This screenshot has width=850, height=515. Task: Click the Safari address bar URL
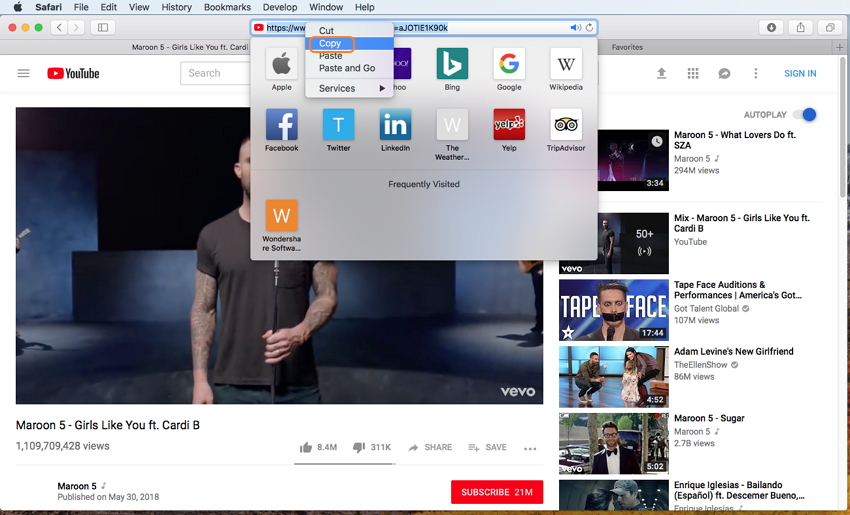point(423,28)
